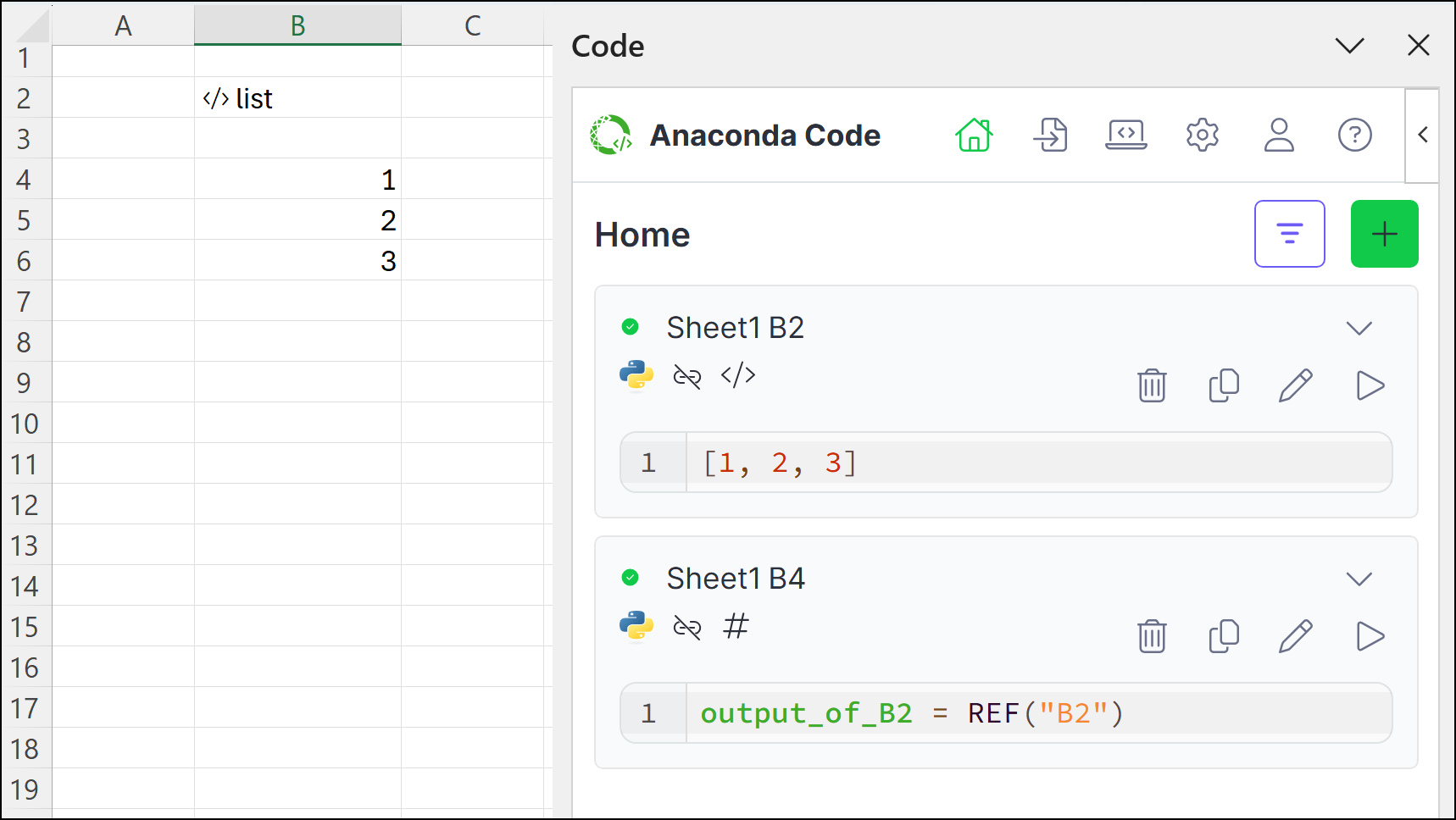
Task: Click the Python icon on Sheet1 B2
Action: pyautogui.click(x=636, y=375)
